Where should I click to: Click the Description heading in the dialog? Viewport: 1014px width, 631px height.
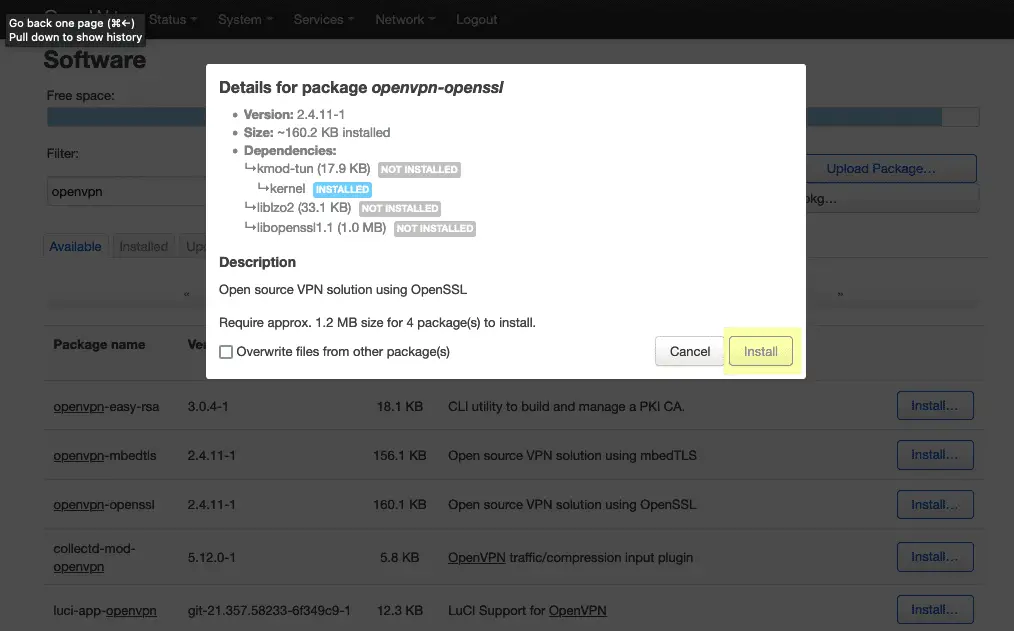pos(257,262)
